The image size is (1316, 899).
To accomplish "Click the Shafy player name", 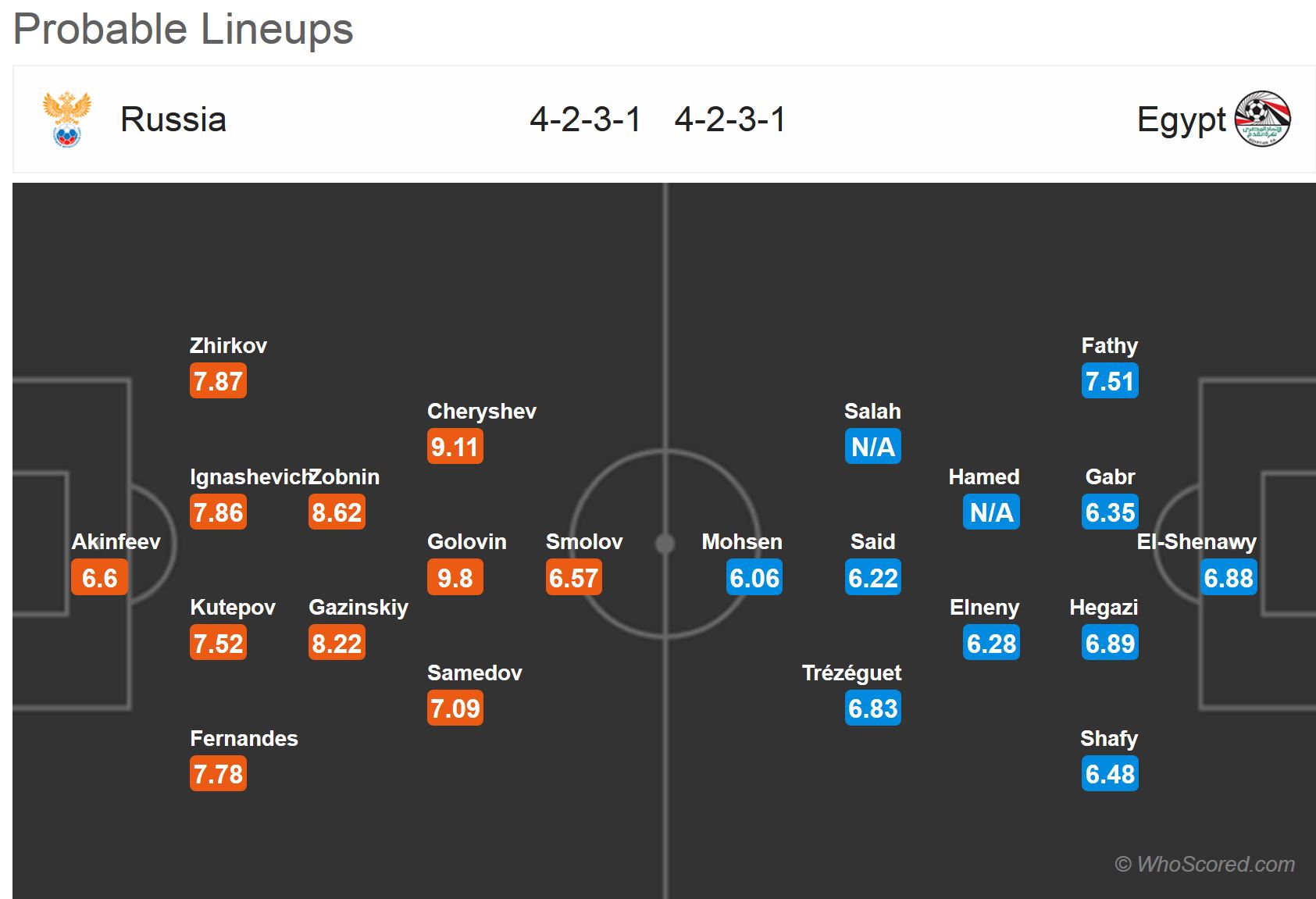I will pyautogui.click(x=1109, y=738).
